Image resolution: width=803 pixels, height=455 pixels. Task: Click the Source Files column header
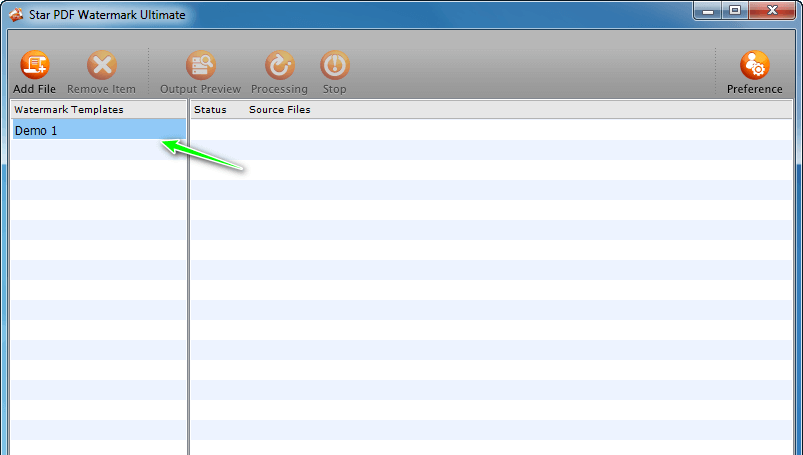280,110
